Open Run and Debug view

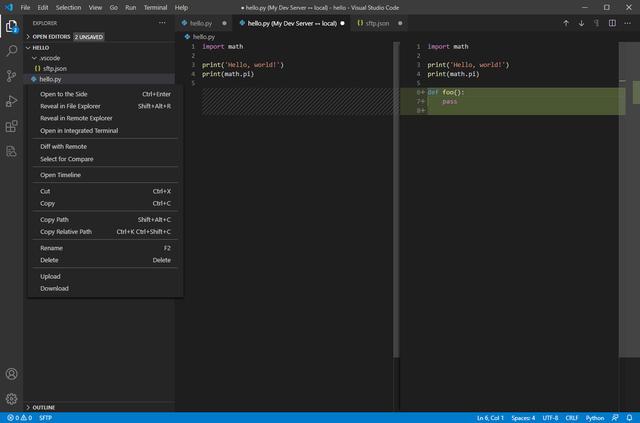(11, 101)
